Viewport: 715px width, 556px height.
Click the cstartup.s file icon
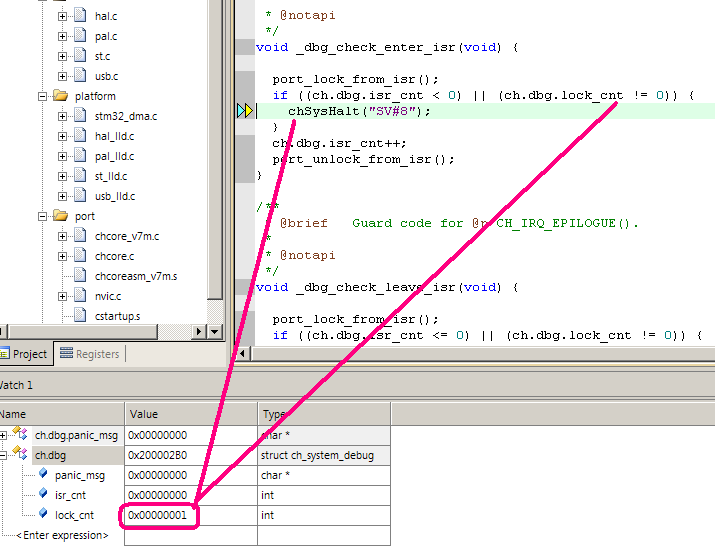(80, 315)
